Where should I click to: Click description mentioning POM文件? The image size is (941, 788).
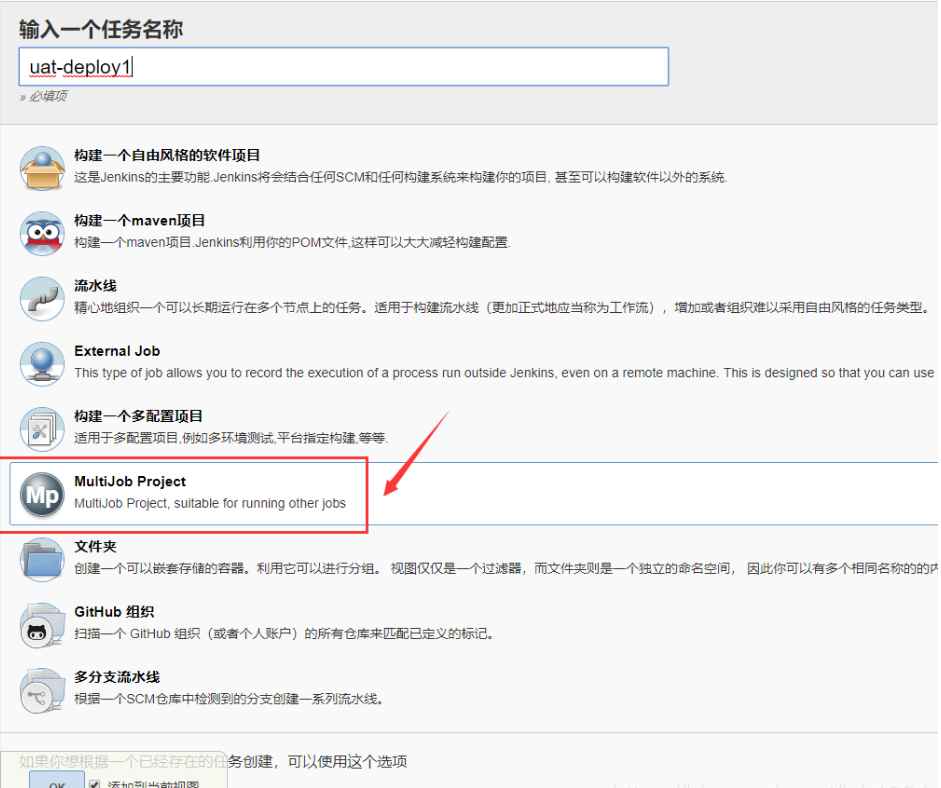tap(292, 242)
